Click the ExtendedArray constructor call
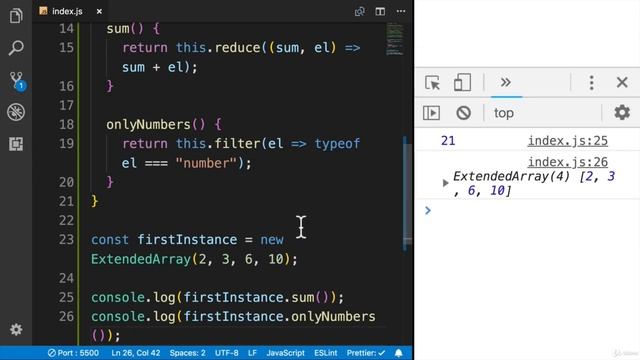This screenshot has height=360, width=640. 141,259
